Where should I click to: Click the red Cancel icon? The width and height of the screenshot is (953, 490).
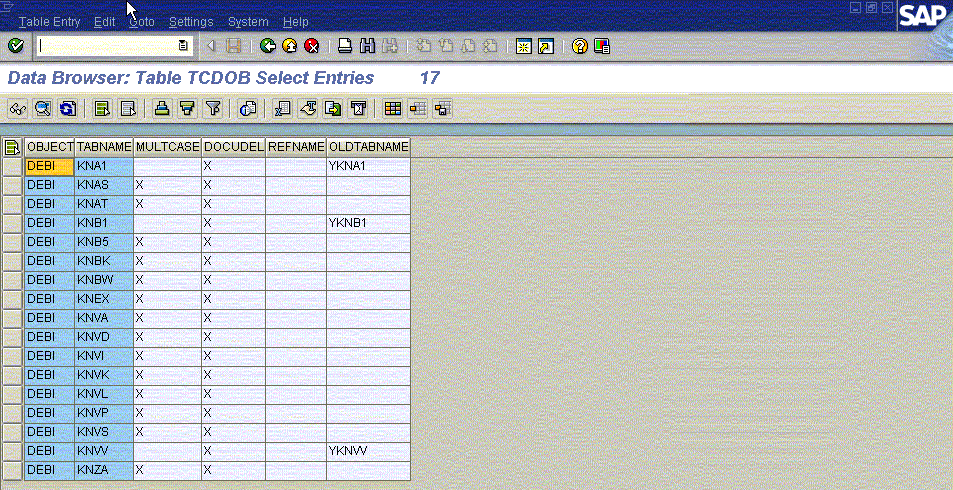(312, 46)
